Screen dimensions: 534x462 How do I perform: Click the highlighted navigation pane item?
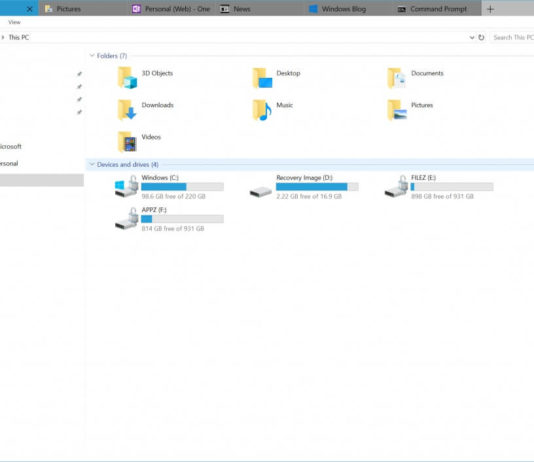[x=42, y=180]
